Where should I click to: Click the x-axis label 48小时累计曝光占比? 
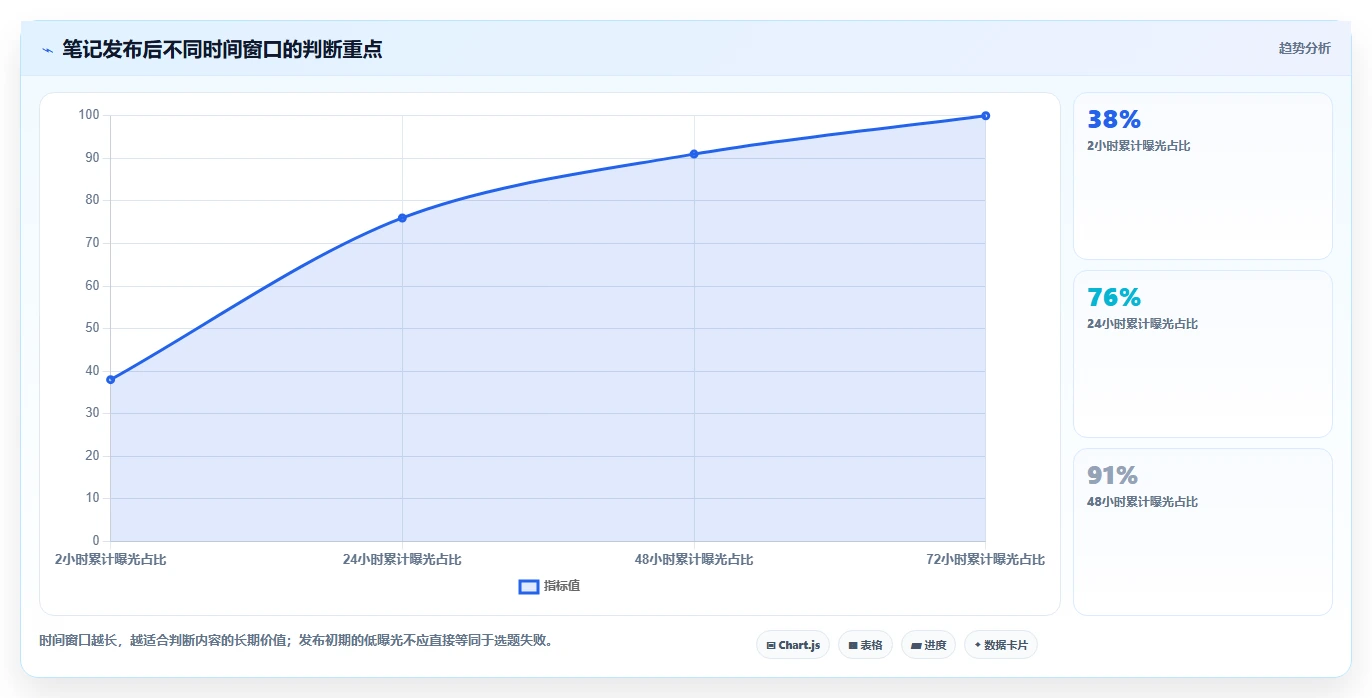tap(694, 560)
